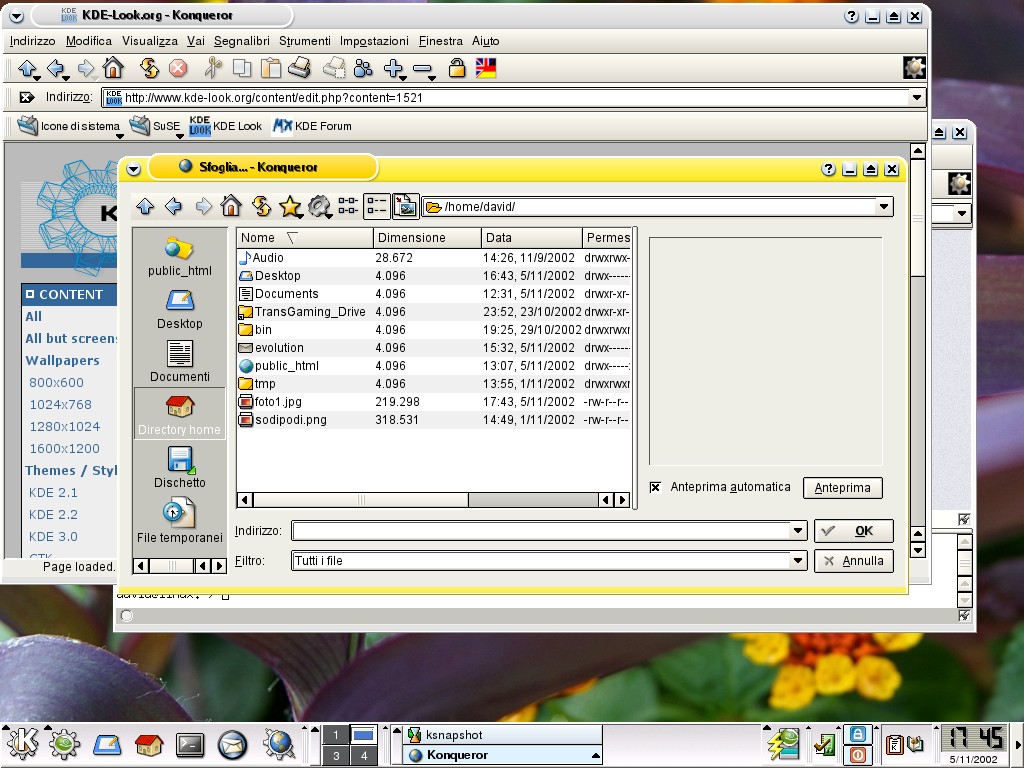This screenshot has width=1024, height=768.
Task: Click the padlock security icon
Action: [x=457, y=68]
